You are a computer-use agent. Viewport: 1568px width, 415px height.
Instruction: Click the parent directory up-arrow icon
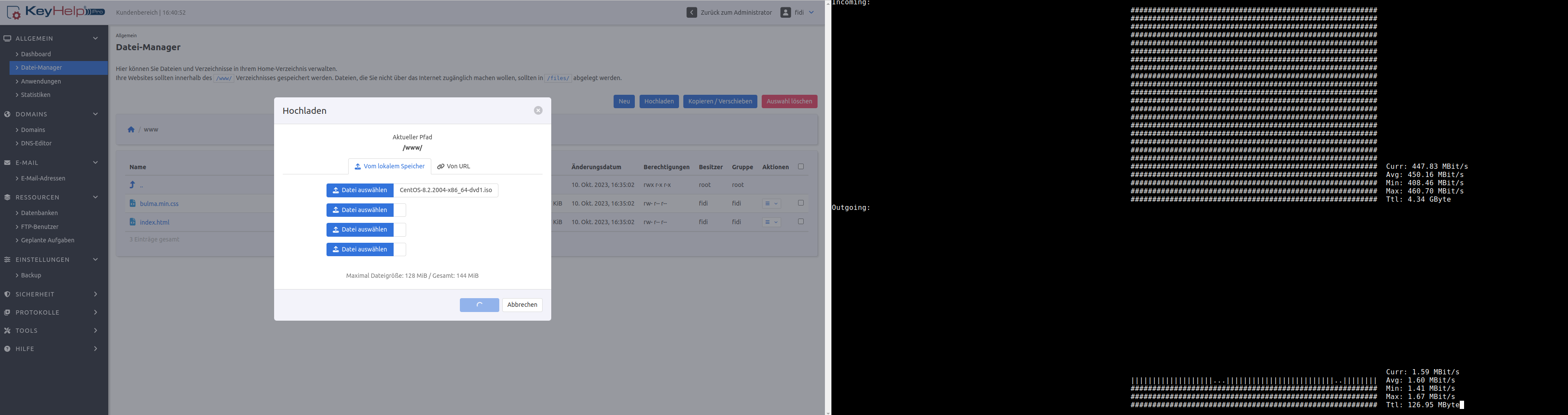click(x=132, y=185)
